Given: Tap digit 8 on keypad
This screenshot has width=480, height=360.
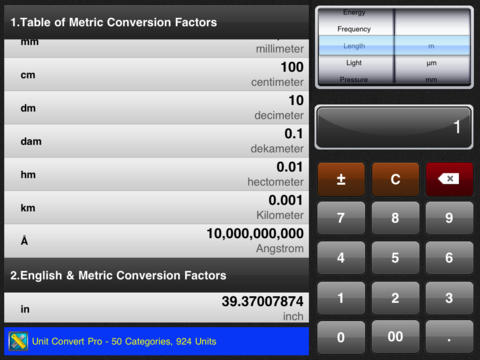Looking at the screenshot, I should coord(395,218).
